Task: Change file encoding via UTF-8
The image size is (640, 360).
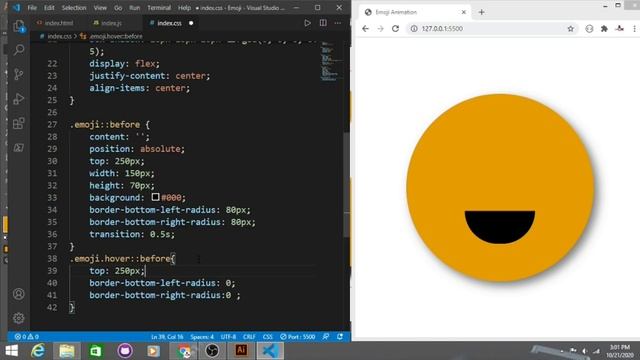Action: 228,337
